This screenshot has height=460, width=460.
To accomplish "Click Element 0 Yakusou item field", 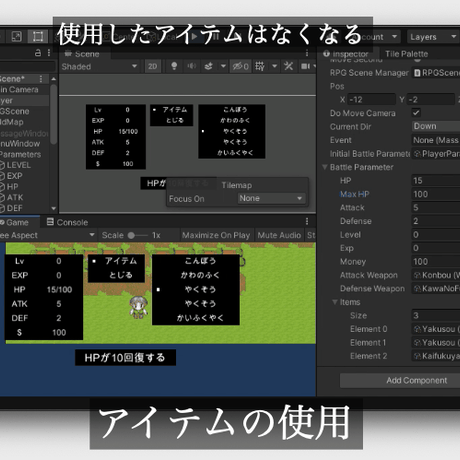I will click(436, 329).
